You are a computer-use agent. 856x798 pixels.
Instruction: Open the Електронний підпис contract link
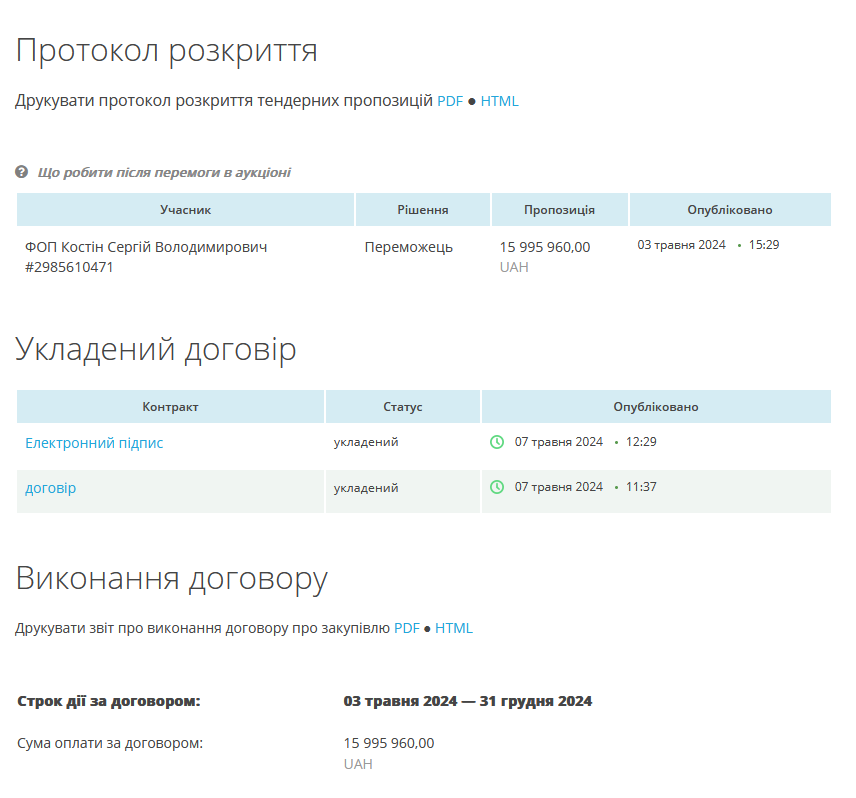pos(94,442)
